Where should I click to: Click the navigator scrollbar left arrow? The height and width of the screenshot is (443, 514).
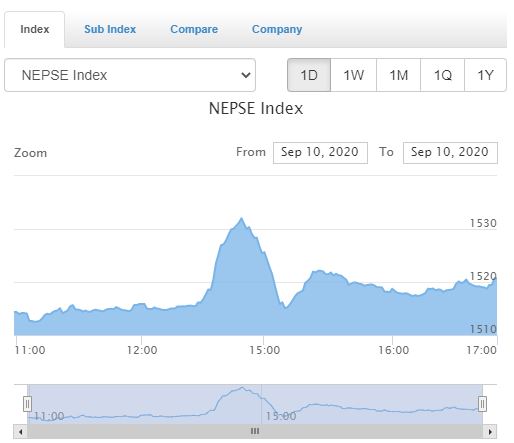click(x=21, y=432)
